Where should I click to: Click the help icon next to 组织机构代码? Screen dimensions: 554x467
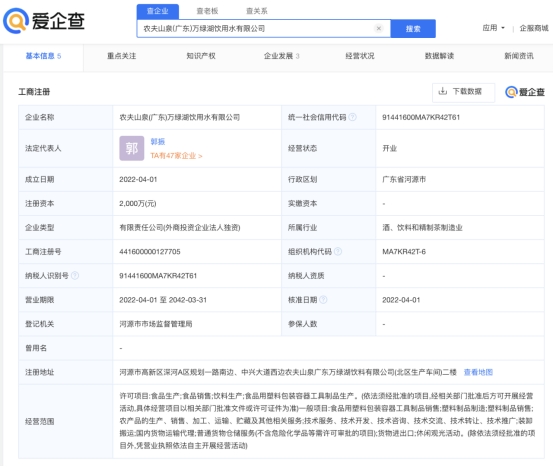(338, 251)
